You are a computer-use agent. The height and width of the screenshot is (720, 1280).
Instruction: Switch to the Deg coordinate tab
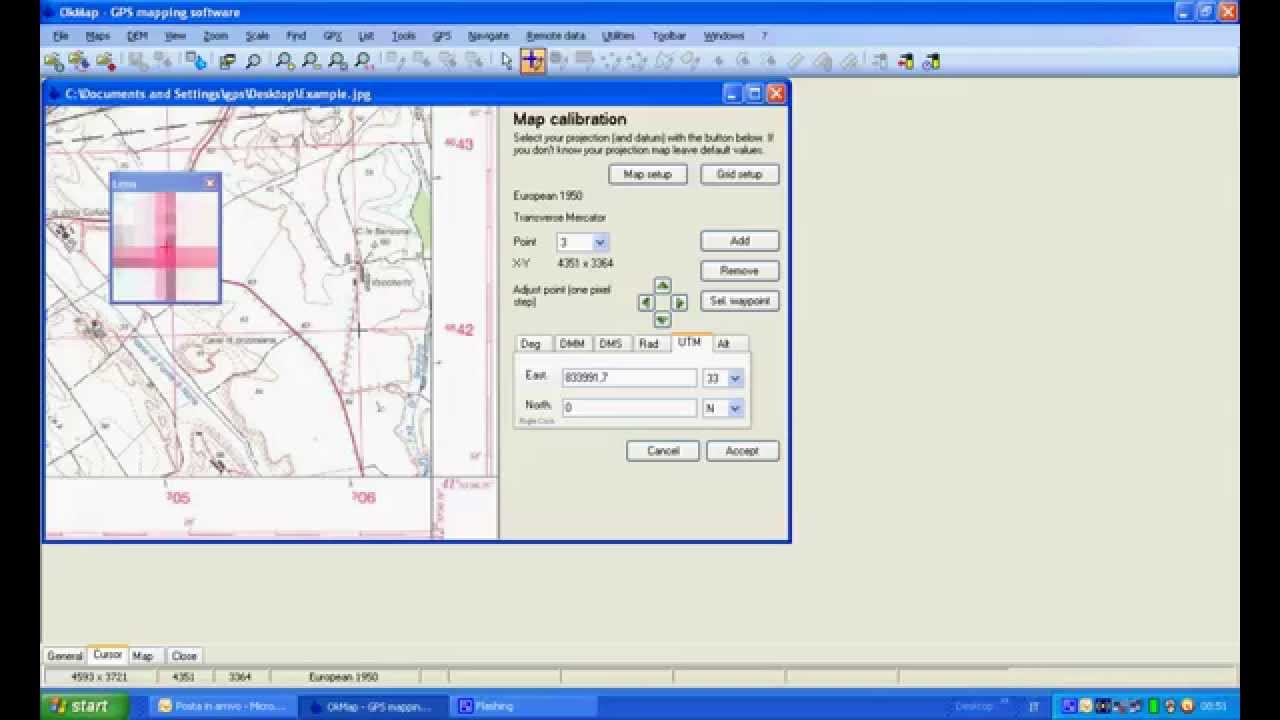pos(531,343)
